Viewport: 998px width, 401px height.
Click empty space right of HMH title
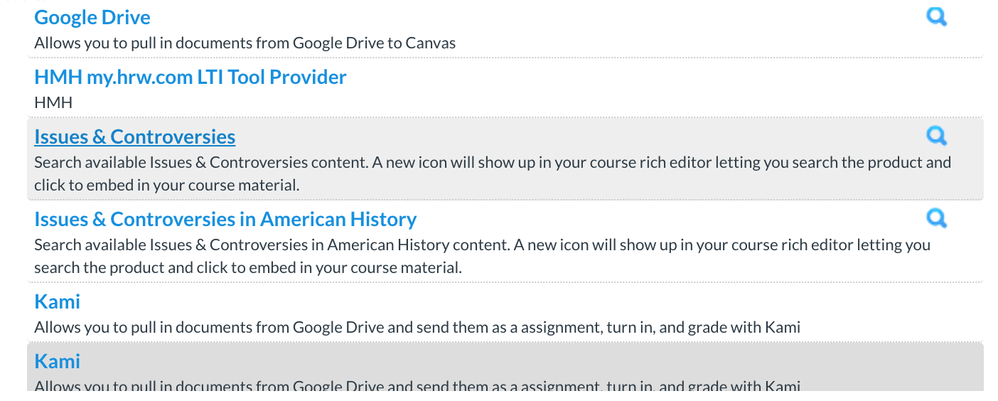650,77
